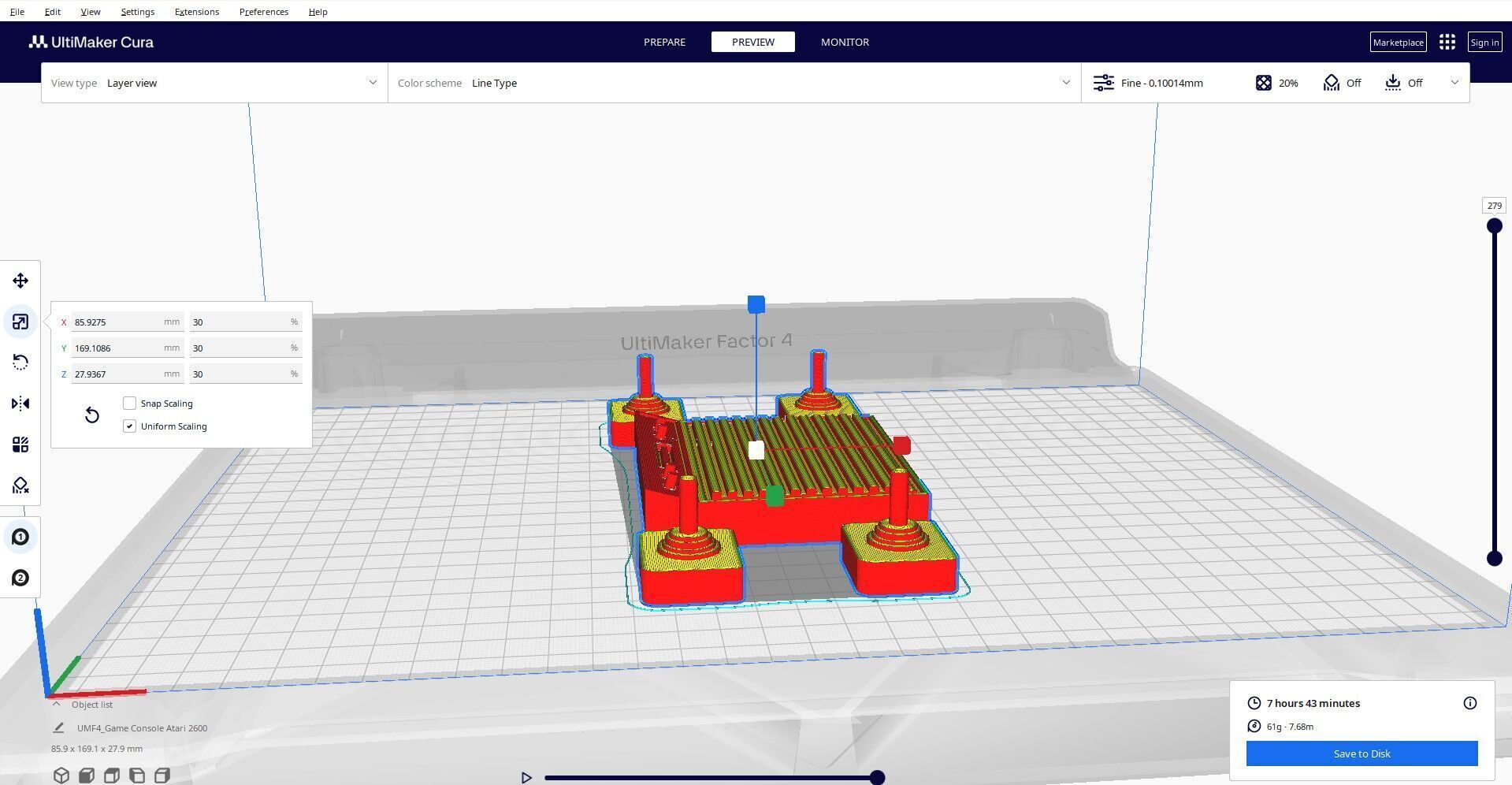
Task: Click the red X-axis scale handle
Action: click(902, 445)
